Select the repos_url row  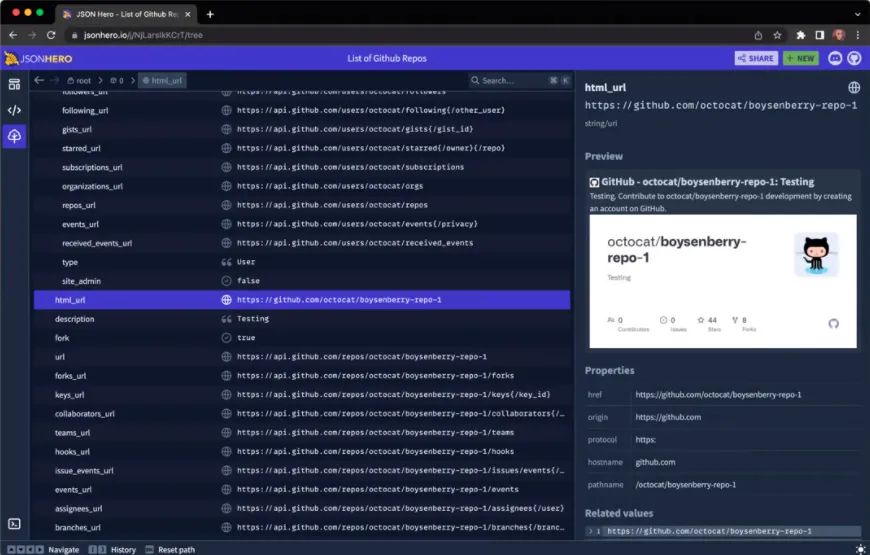pyautogui.click(x=302, y=205)
